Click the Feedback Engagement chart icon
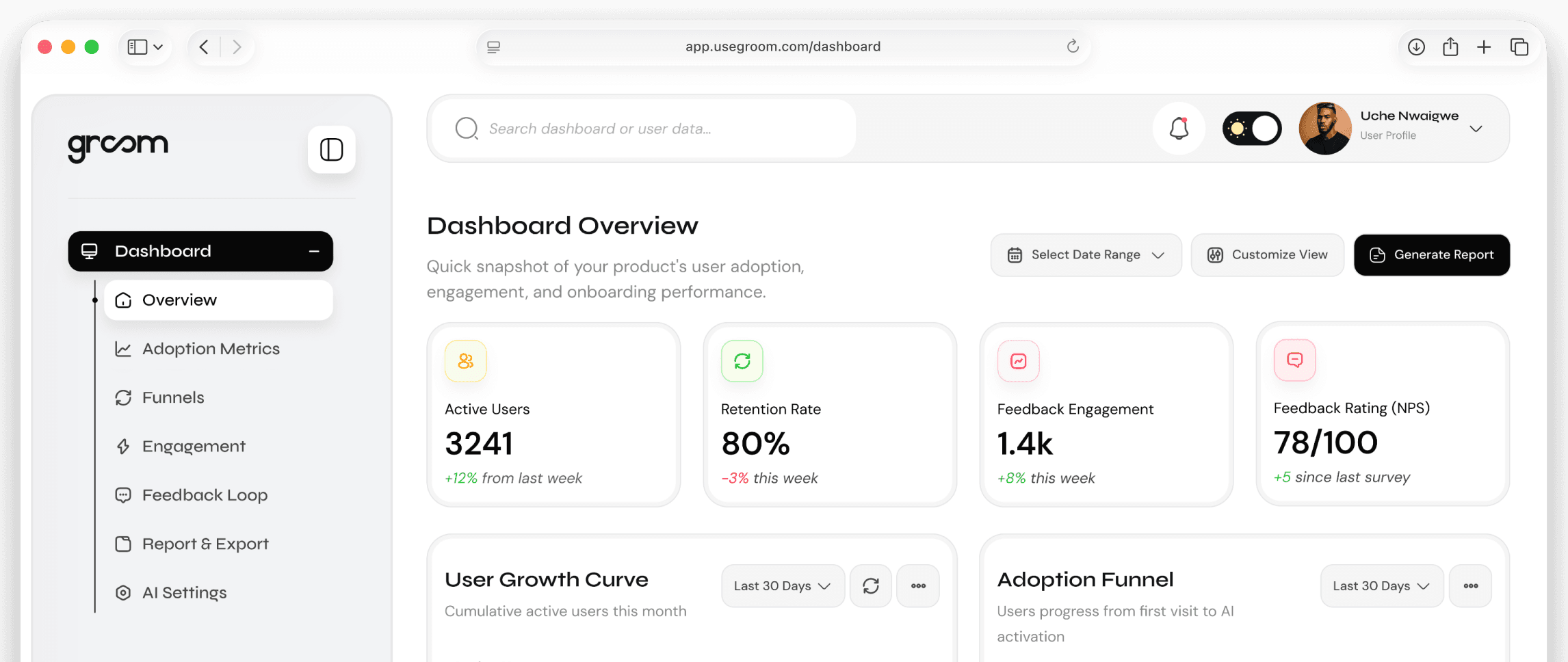This screenshot has width=1568, height=662. pyautogui.click(x=1019, y=361)
